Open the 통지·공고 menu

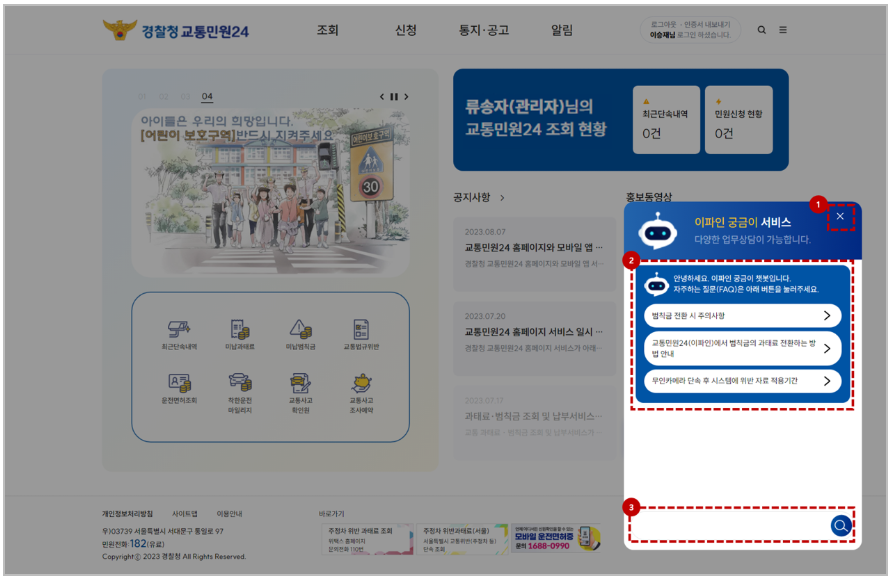tap(484, 30)
